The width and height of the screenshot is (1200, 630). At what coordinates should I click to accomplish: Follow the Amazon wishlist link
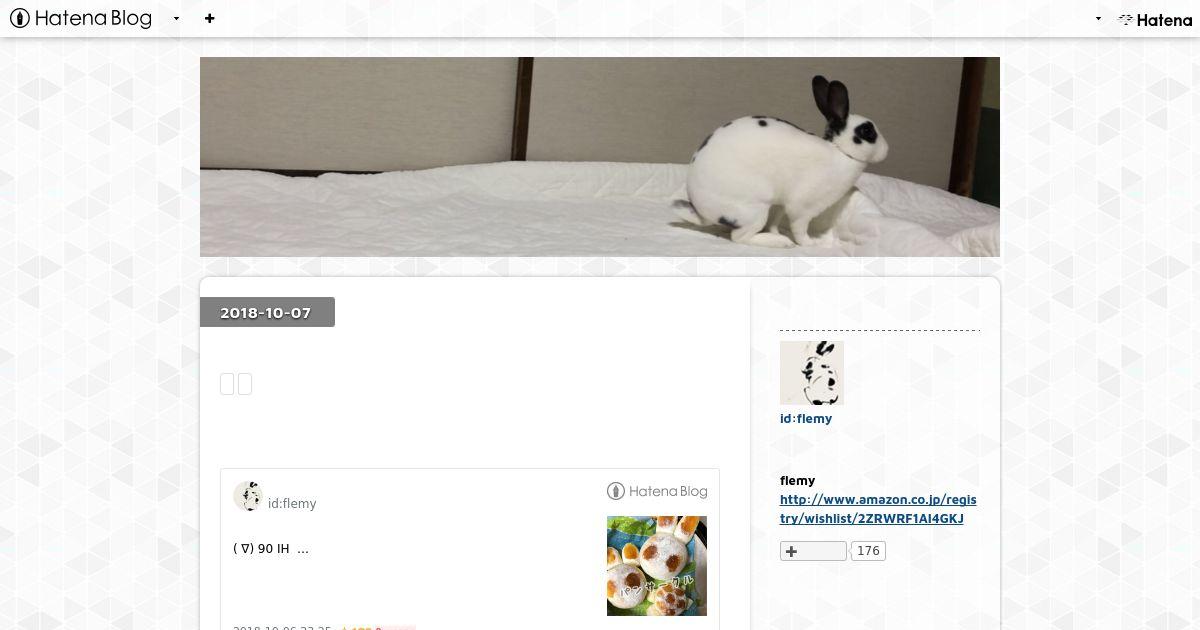878,509
